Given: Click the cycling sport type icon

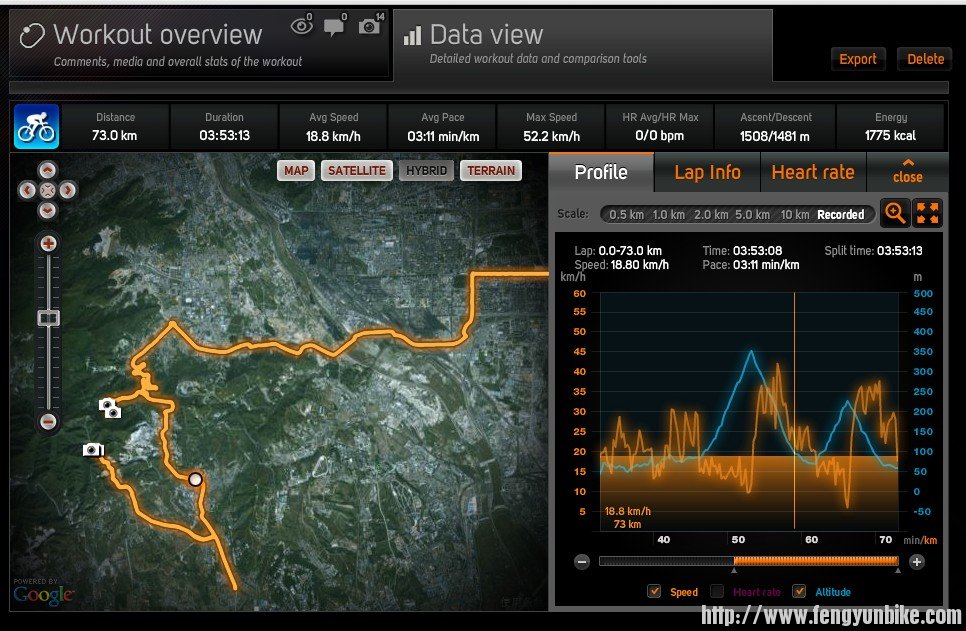Looking at the screenshot, I should tap(36, 127).
